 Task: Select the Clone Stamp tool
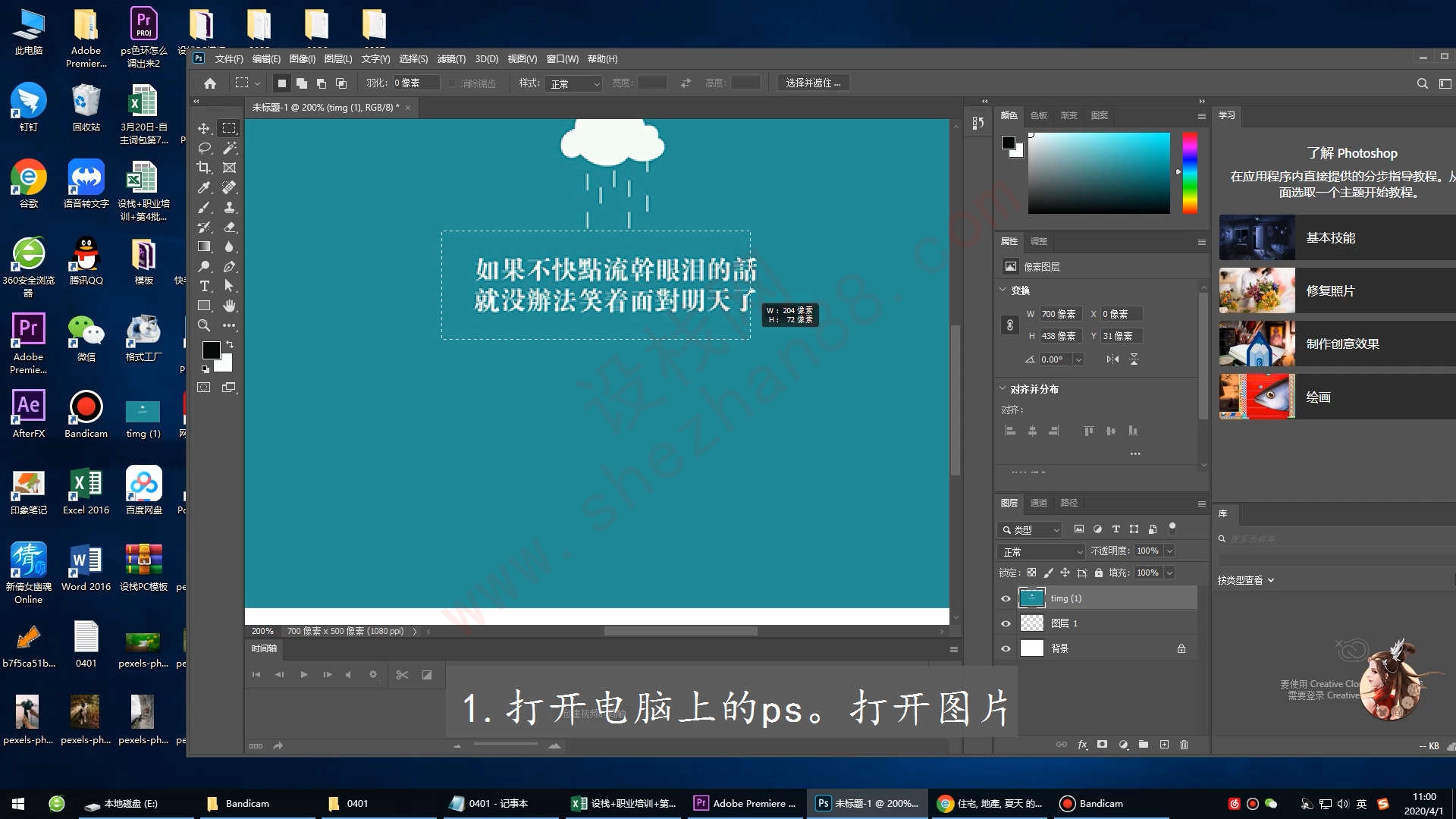(229, 207)
